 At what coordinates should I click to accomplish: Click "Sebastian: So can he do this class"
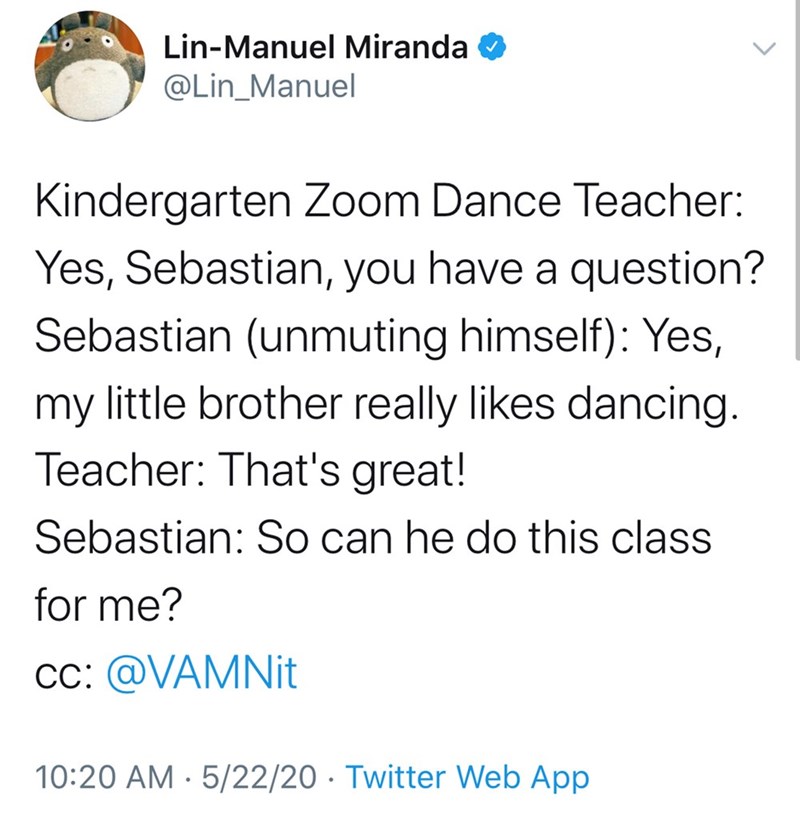point(372,540)
